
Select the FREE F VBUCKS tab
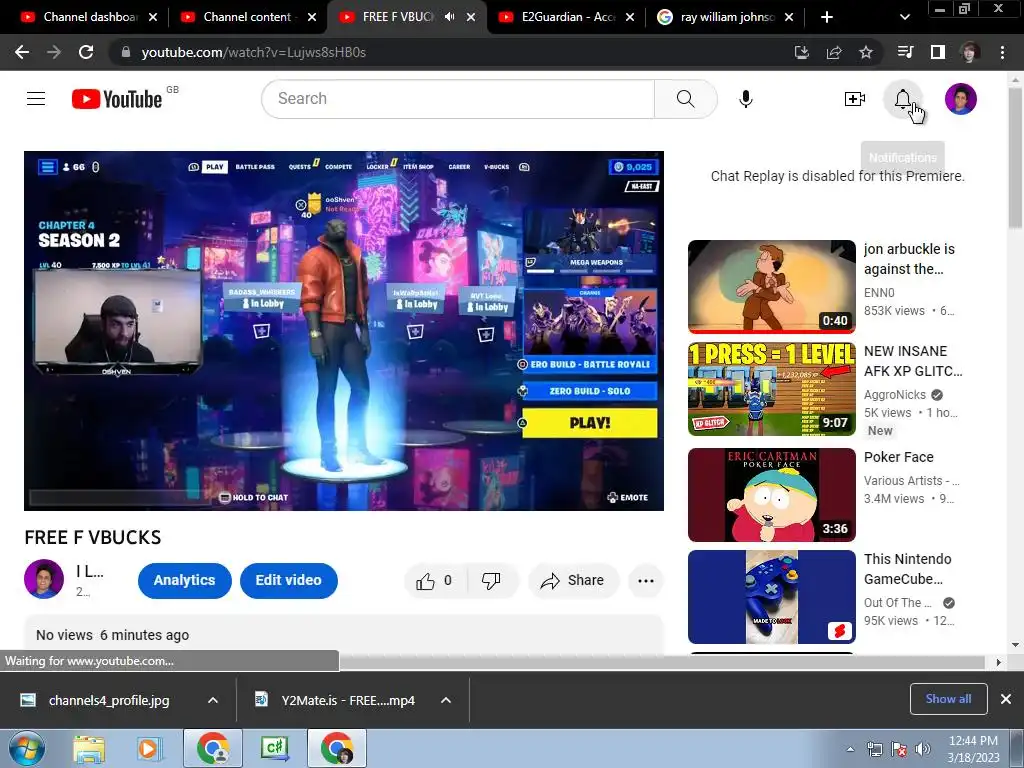pos(398,17)
